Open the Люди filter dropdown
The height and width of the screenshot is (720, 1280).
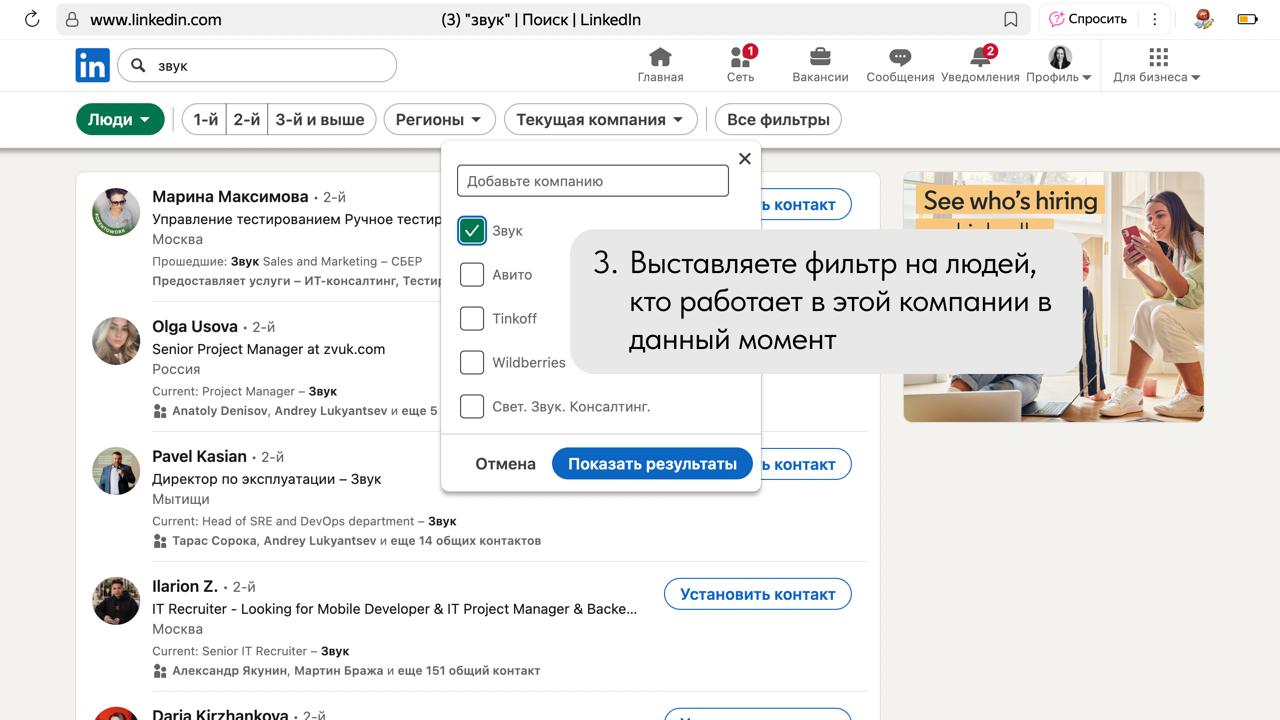(x=120, y=120)
